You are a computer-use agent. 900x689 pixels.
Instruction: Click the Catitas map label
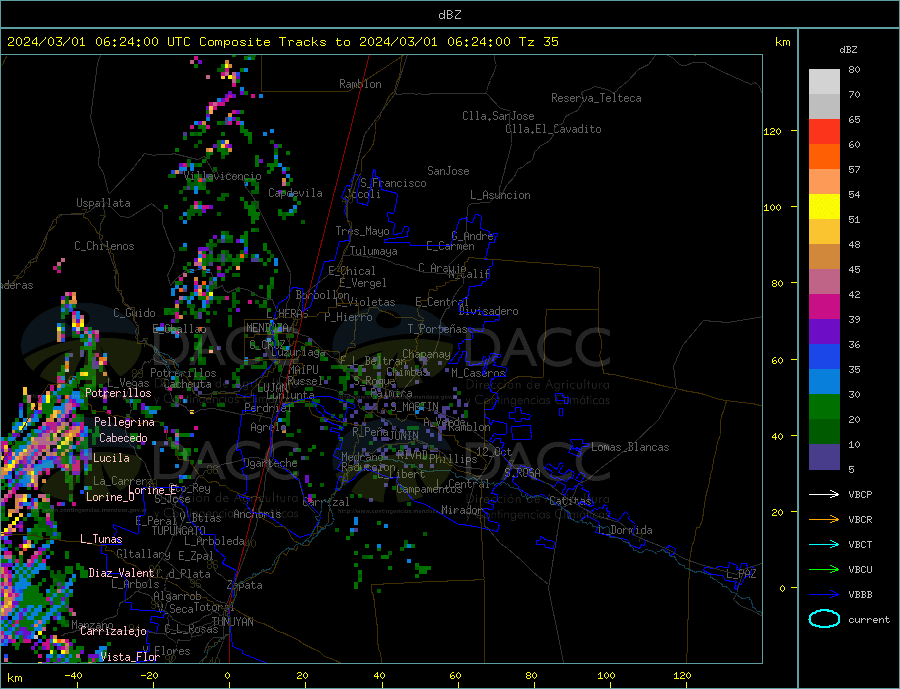tap(570, 501)
